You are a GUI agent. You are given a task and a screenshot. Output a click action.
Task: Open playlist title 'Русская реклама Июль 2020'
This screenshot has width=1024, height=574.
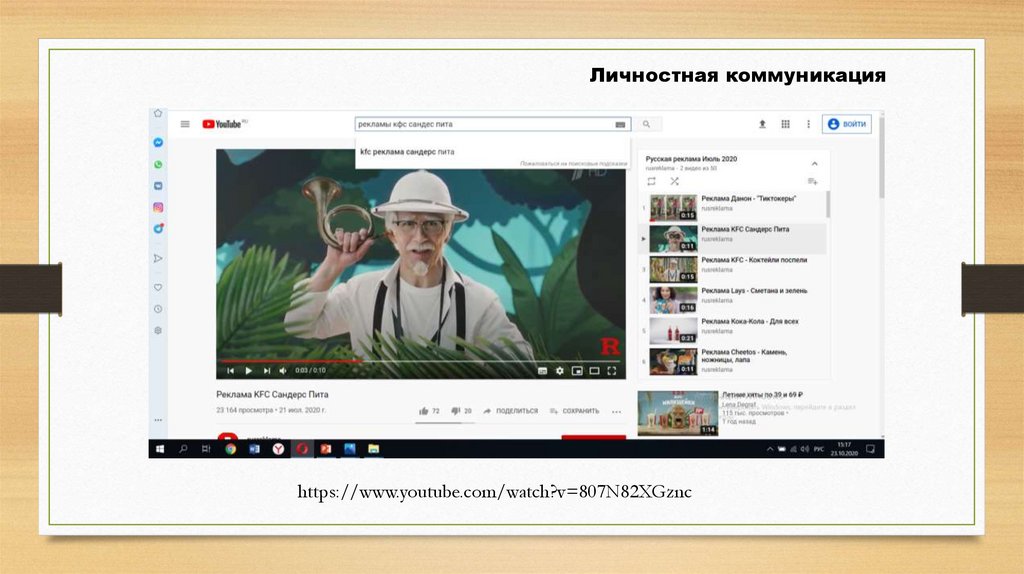pos(691,159)
